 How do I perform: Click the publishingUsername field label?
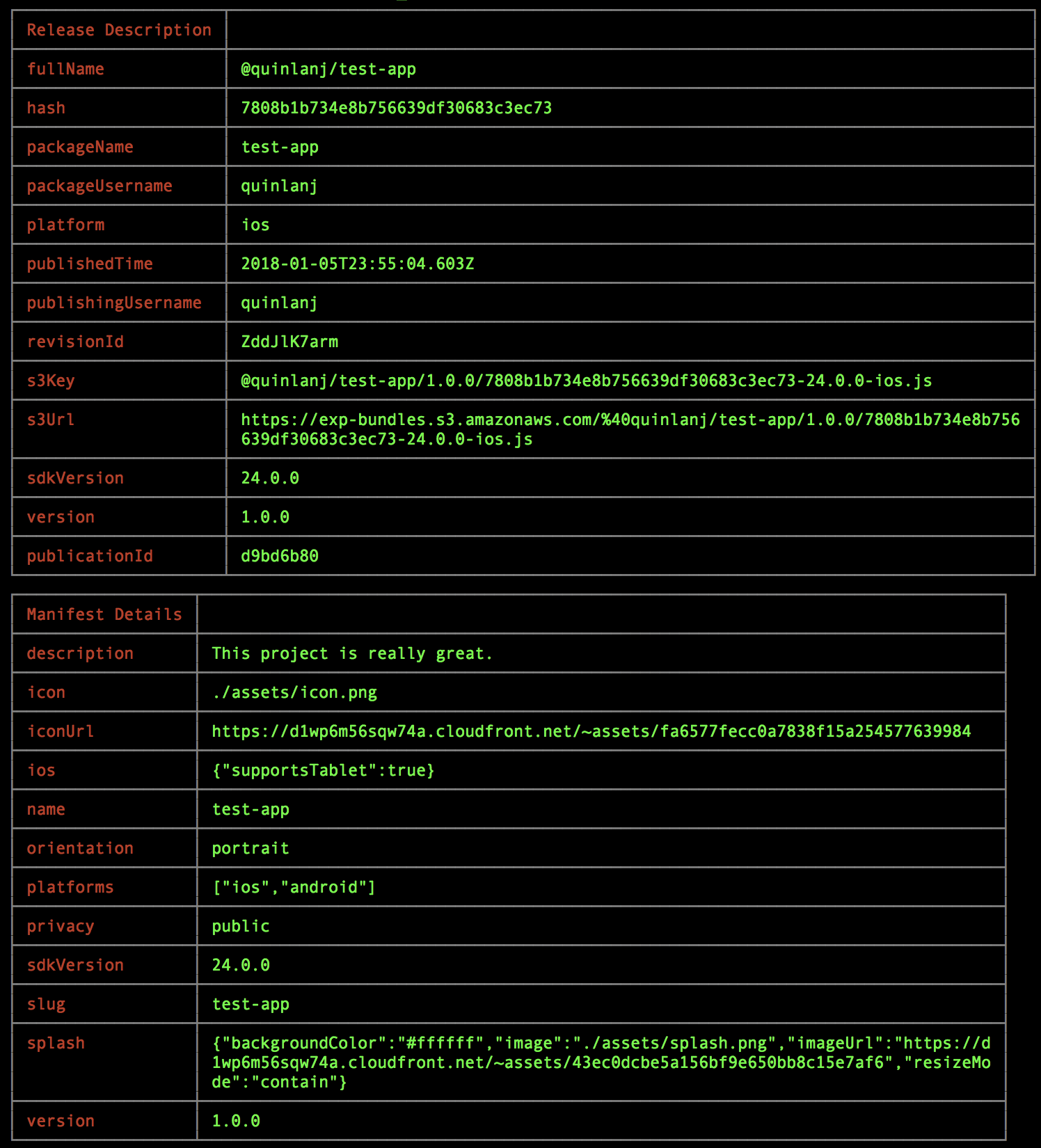114,303
